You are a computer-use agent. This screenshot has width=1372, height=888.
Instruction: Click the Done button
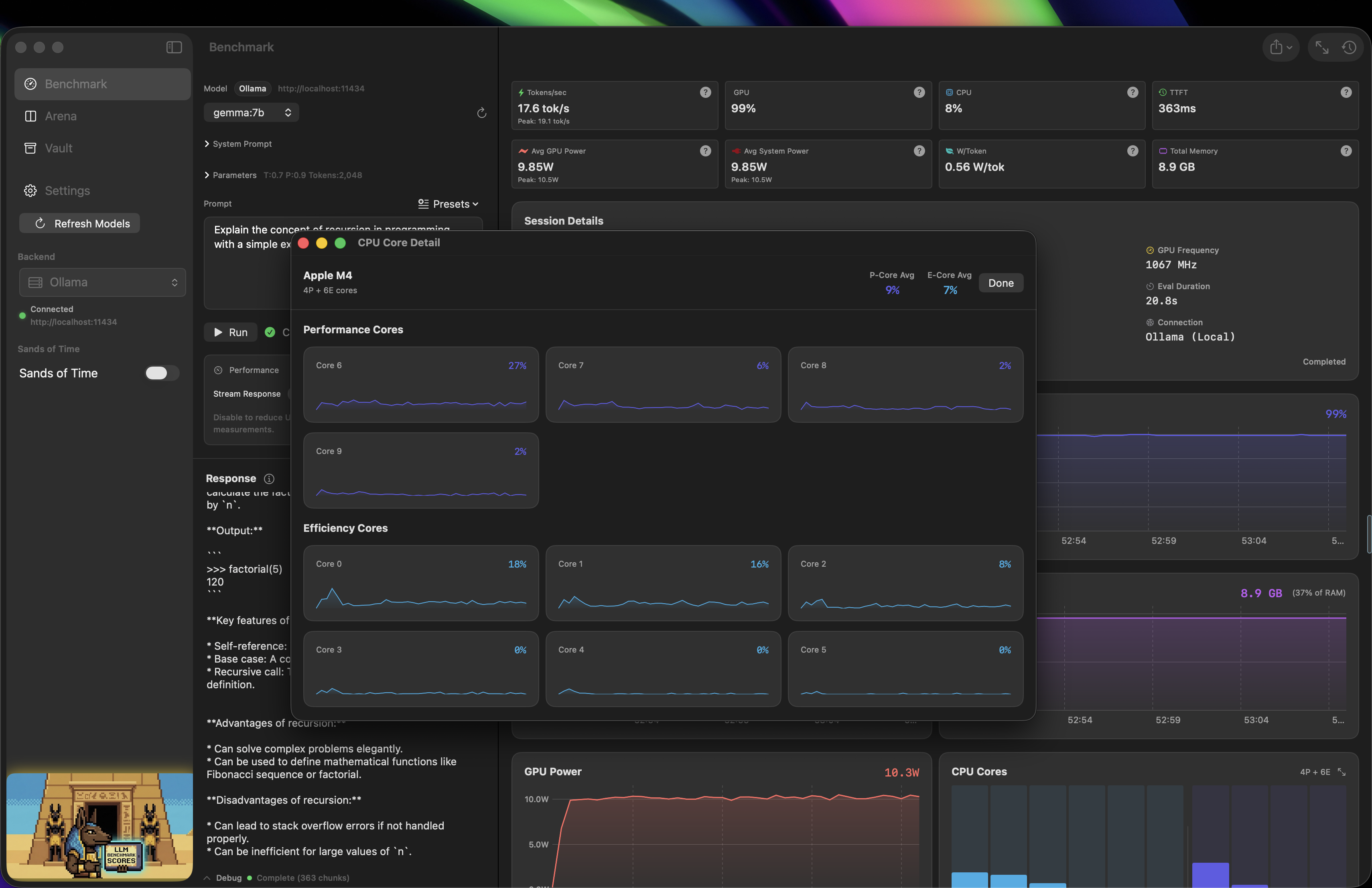click(x=1000, y=283)
